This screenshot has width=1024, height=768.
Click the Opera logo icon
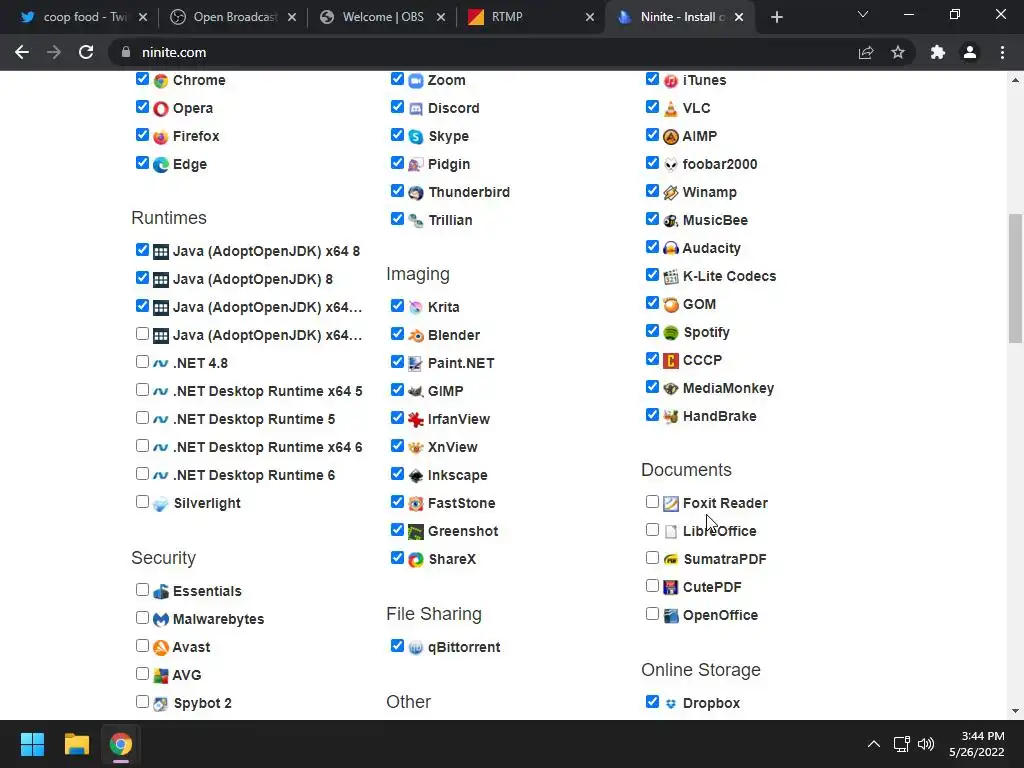(x=161, y=108)
